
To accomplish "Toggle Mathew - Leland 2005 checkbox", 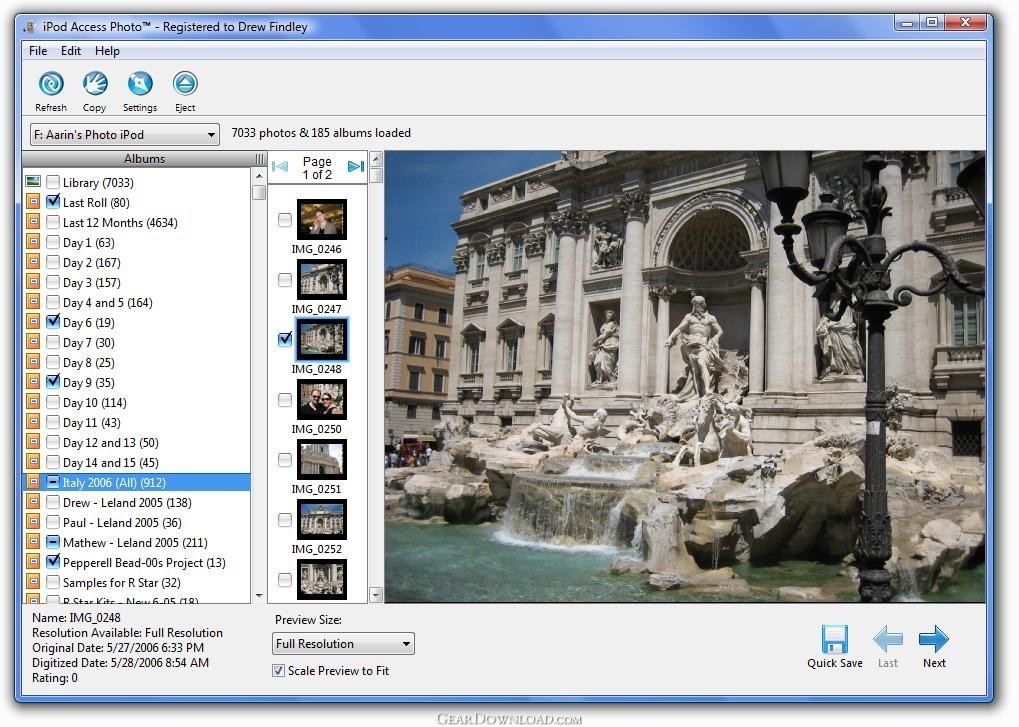I will [x=53, y=542].
